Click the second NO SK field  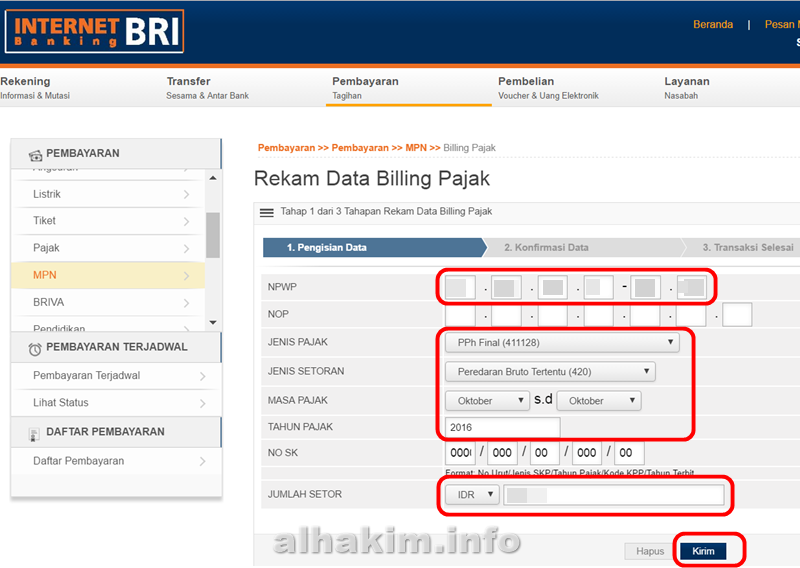503,453
